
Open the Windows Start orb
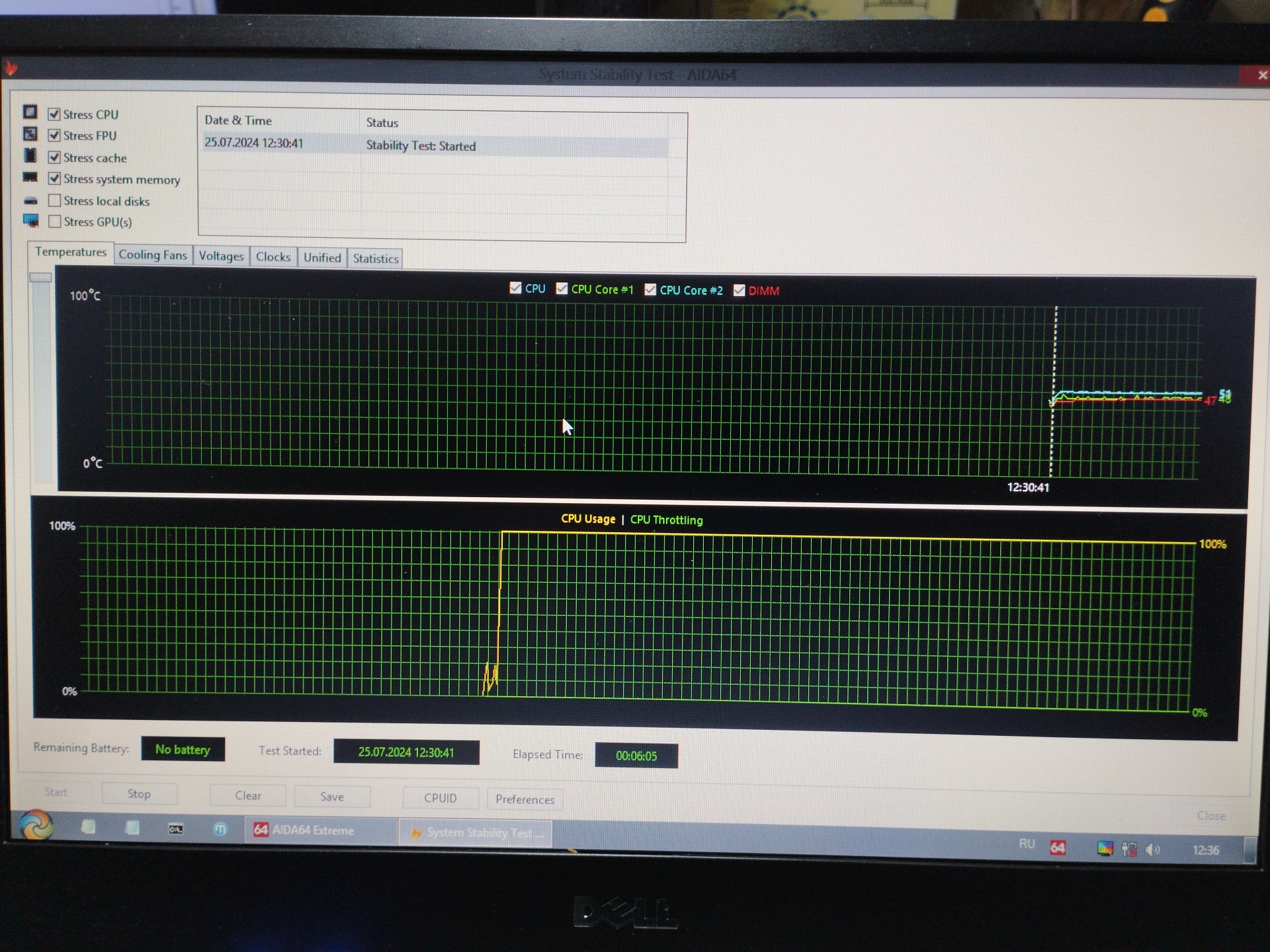pos(36,824)
